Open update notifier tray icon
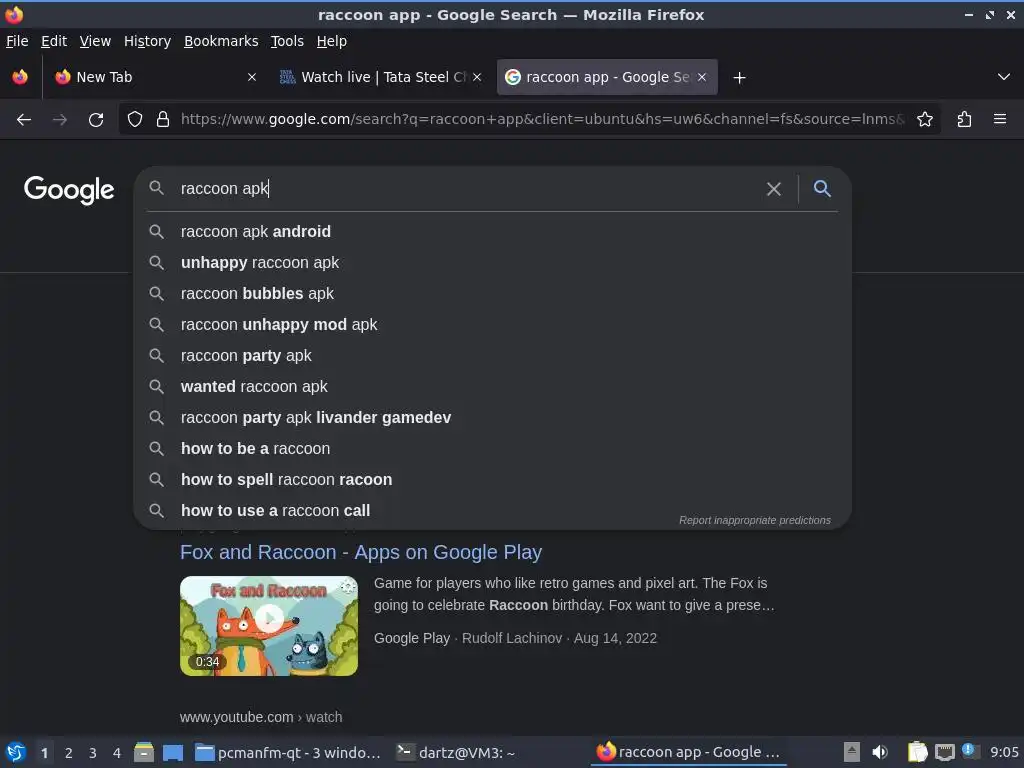The width and height of the screenshot is (1024, 768). (x=970, y=752)
